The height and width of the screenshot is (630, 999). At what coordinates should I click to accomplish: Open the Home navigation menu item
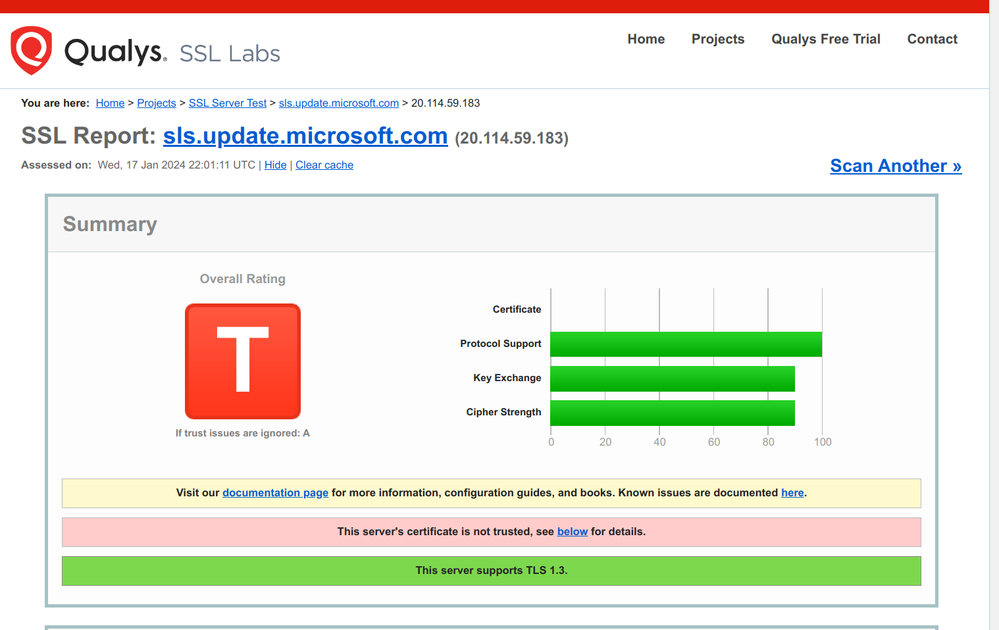[646, 39]
